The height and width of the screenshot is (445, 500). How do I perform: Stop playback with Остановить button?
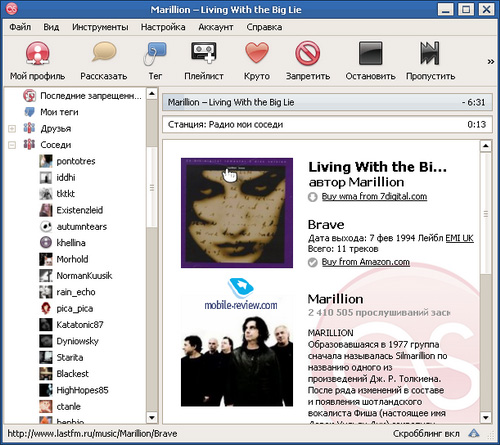click(370, 53)
